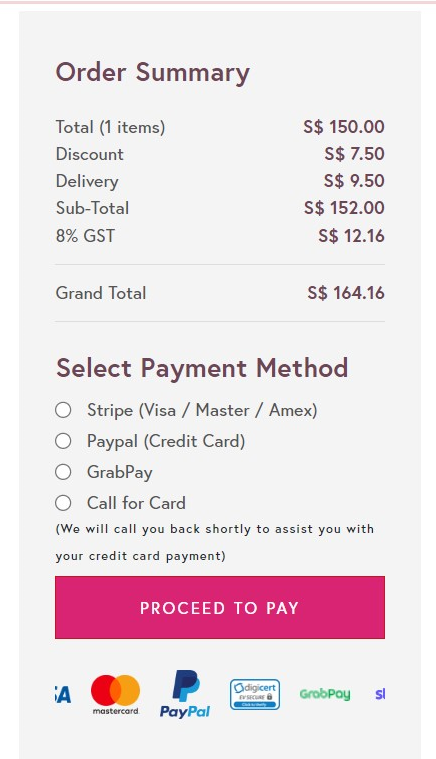The height and width of the screenshot is (759, 436).
Task: Click the GrabPay logo
Action: 325,694
